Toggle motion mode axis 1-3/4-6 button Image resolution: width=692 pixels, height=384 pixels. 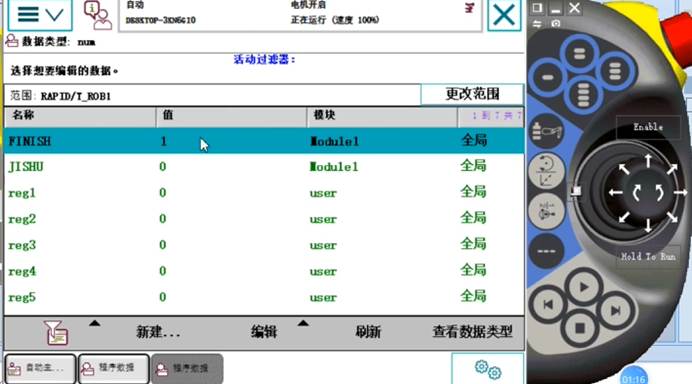pos(547,211)
